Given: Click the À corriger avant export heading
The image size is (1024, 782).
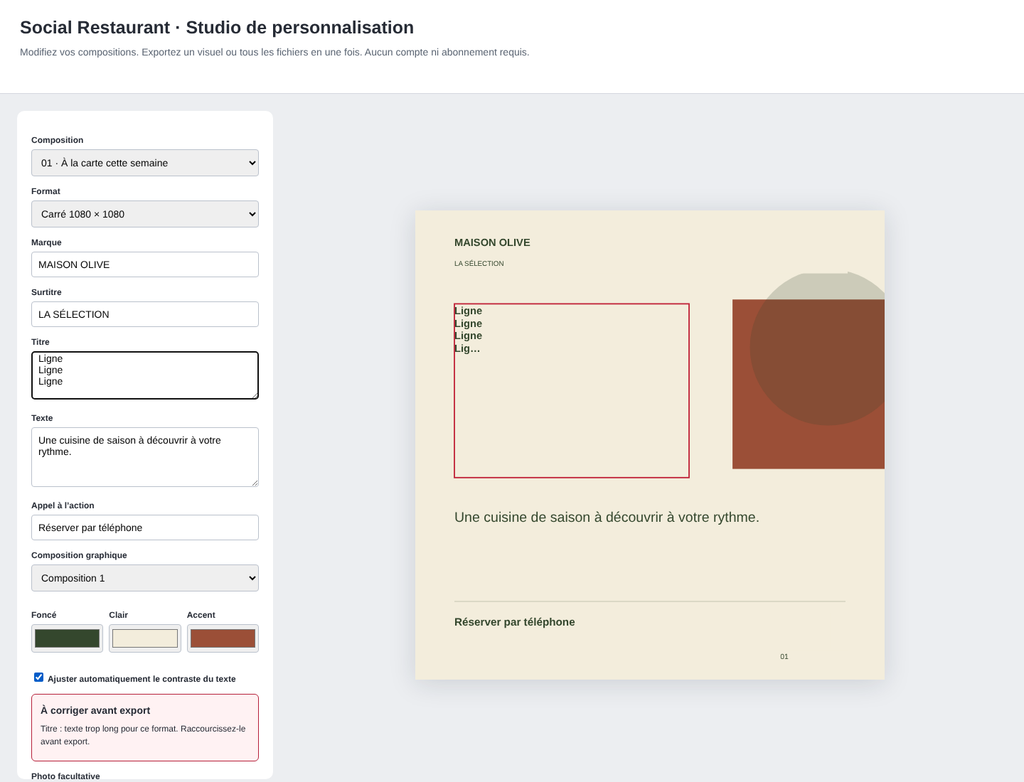Looking at the screenshot, I should (95, 710).
